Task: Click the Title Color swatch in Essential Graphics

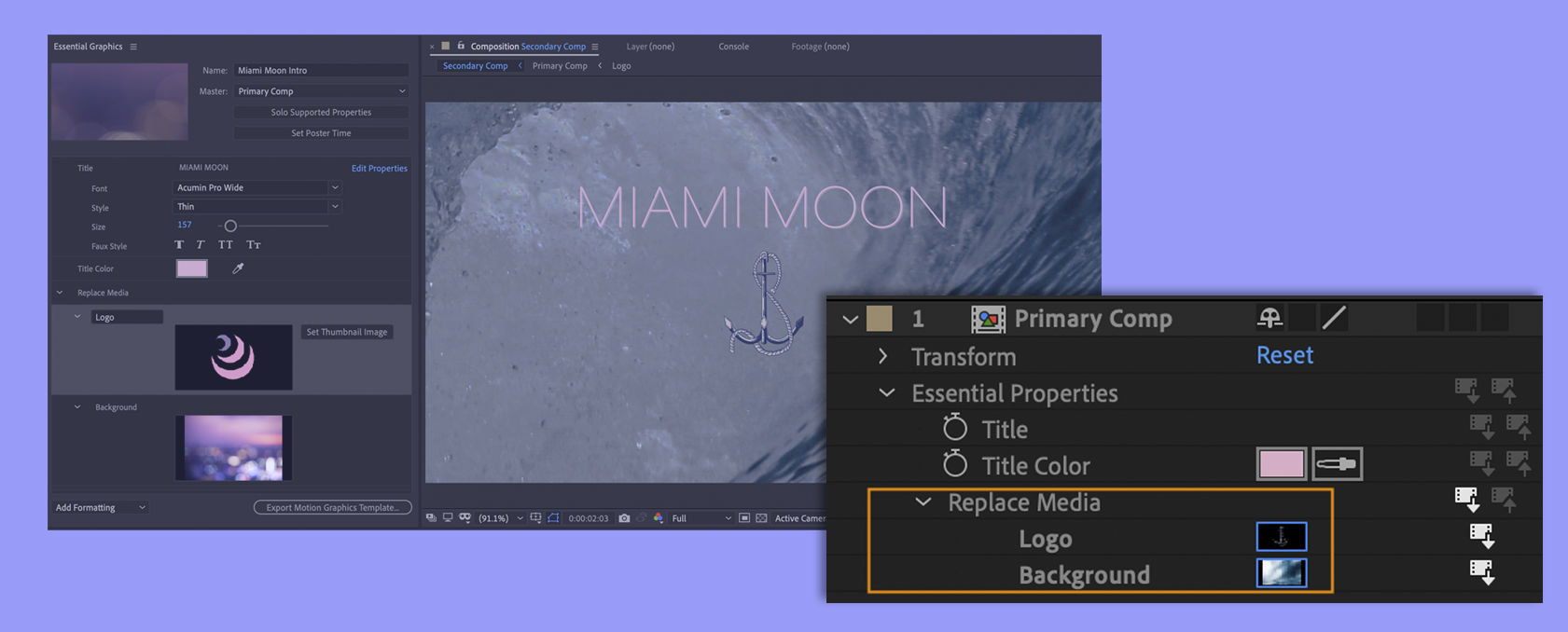Action: pos(192,268)
